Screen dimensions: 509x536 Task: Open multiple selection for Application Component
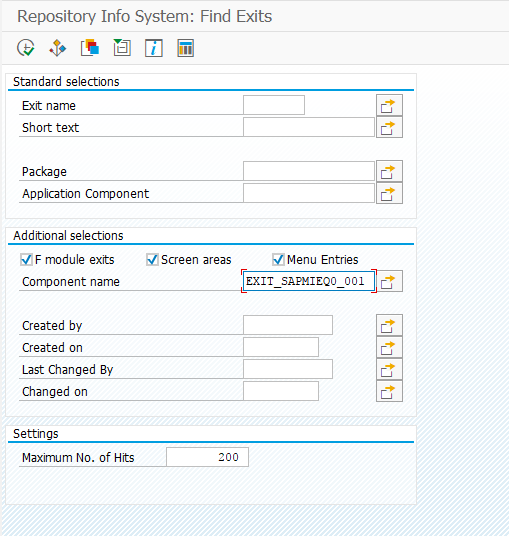tap(389, 193)
